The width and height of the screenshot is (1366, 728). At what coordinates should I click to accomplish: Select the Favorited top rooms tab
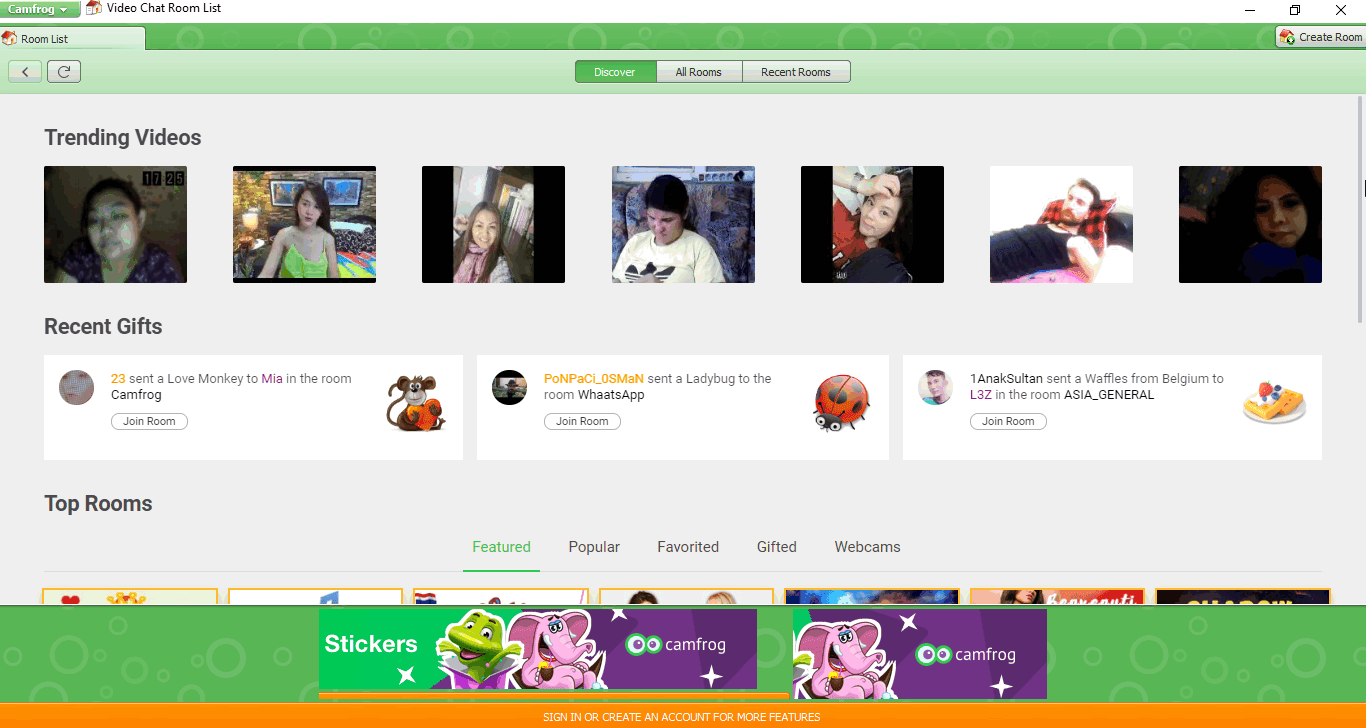coord(688,547)
